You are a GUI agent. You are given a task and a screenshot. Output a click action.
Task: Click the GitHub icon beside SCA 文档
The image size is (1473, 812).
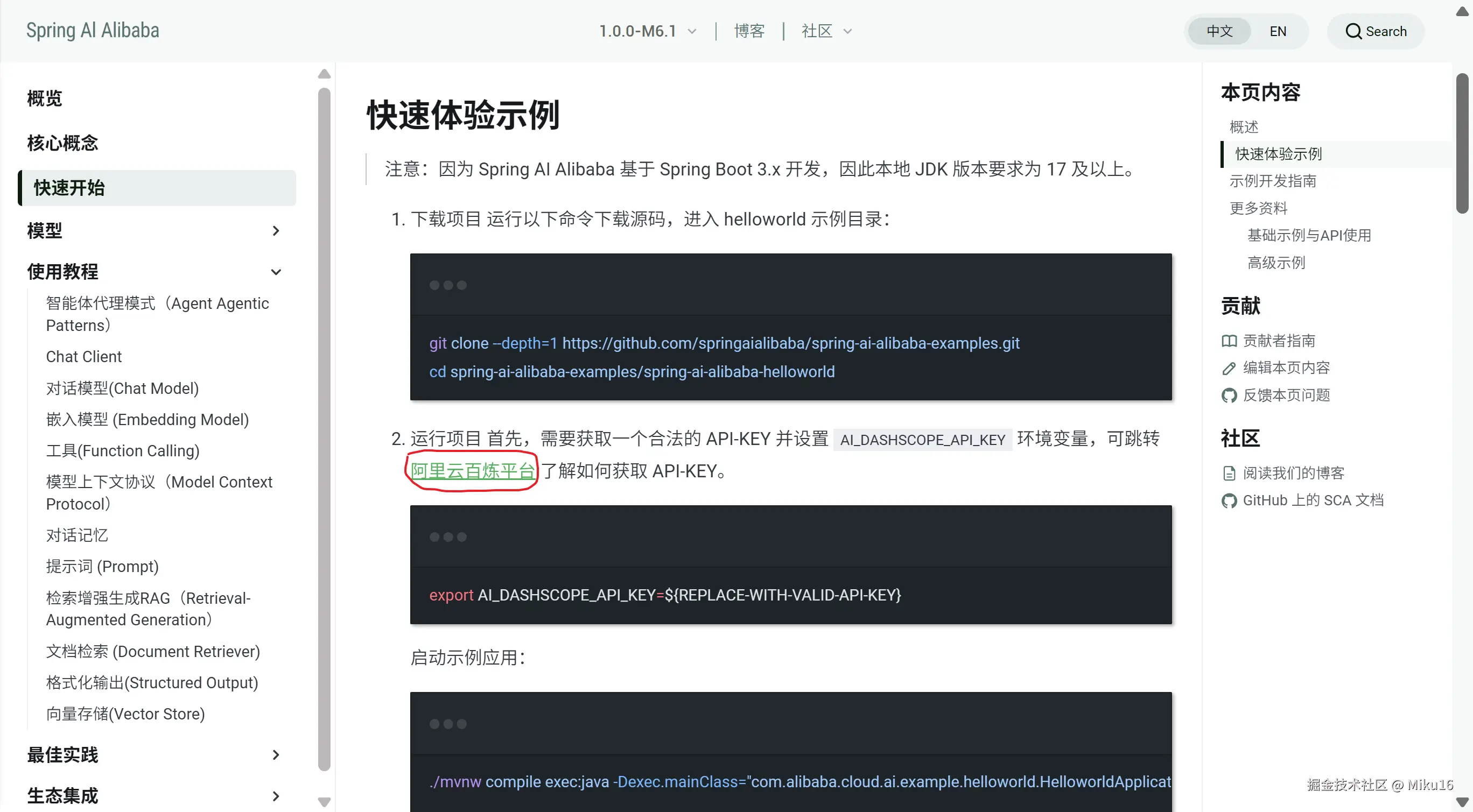point(1229,500)
